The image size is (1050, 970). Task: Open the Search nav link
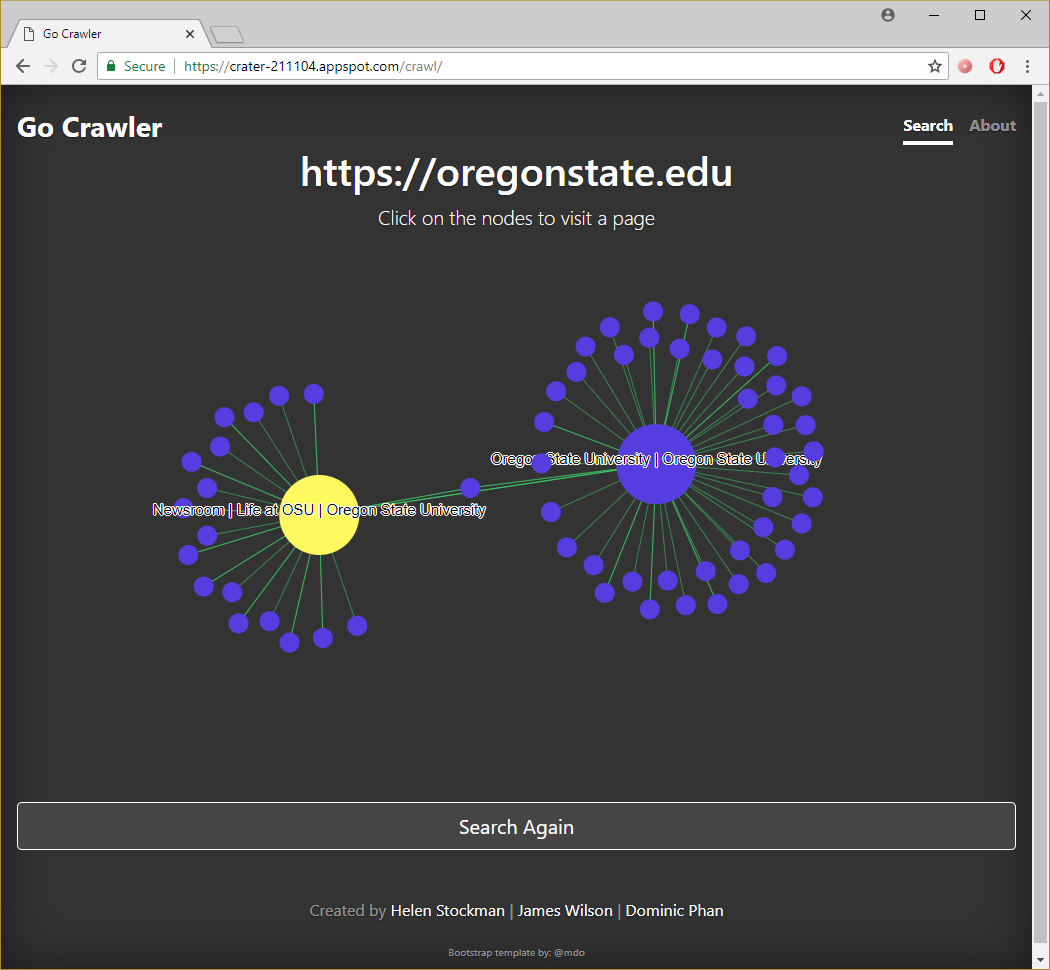click(x=927, y=126)
